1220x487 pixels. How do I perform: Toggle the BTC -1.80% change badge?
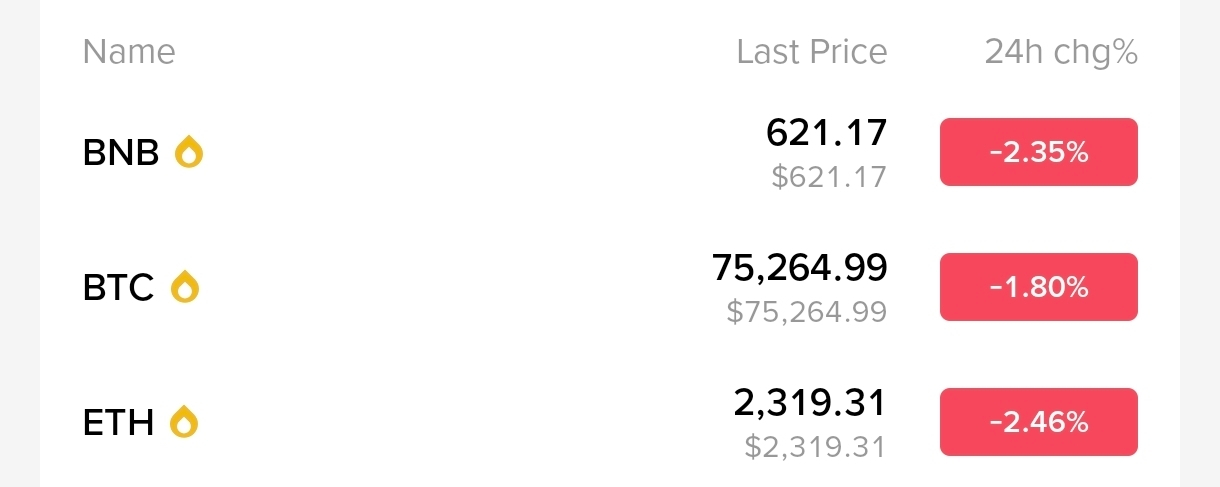(1038, 287)
